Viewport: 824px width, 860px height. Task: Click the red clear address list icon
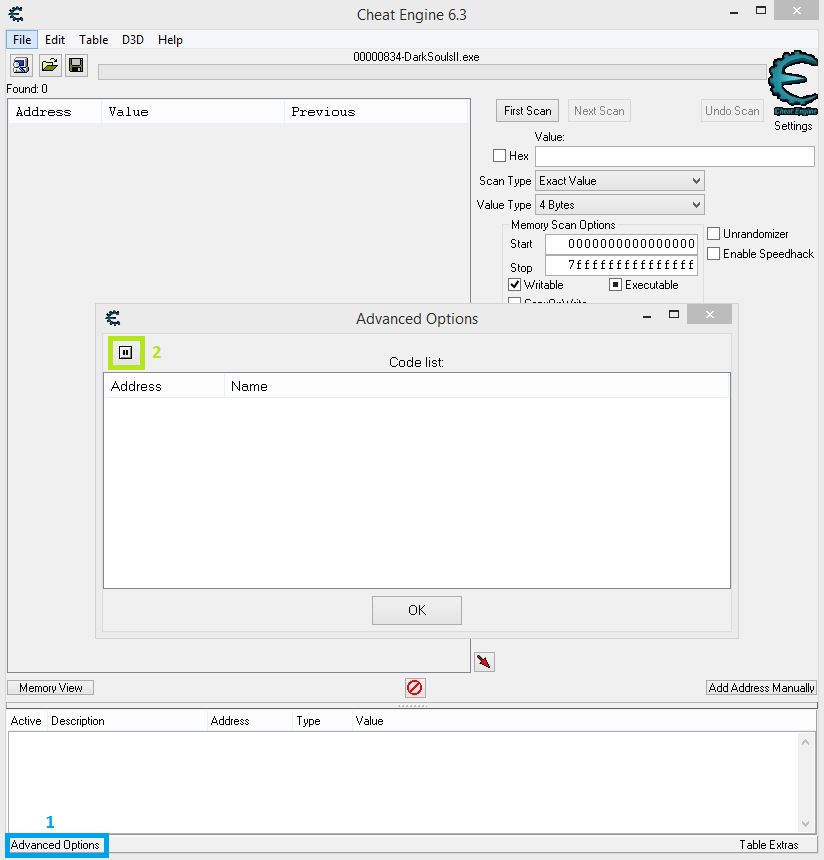[415, 687]
